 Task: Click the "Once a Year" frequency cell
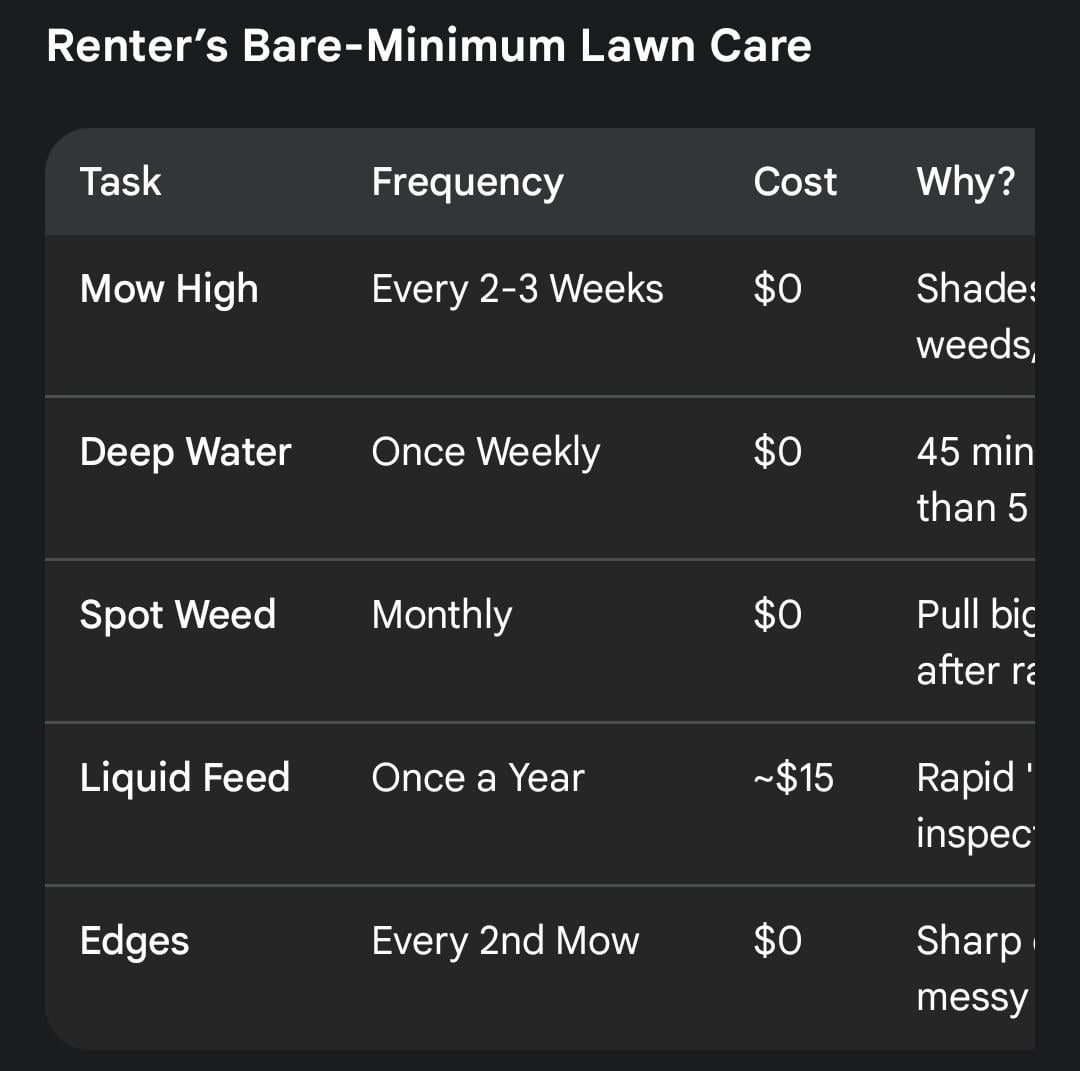coord(477,778)
